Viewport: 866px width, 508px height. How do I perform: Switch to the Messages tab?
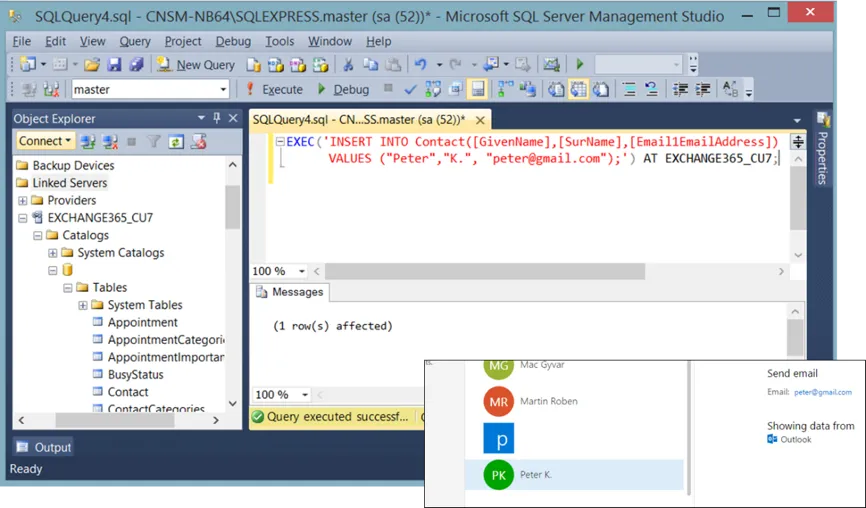pos(291,292)
